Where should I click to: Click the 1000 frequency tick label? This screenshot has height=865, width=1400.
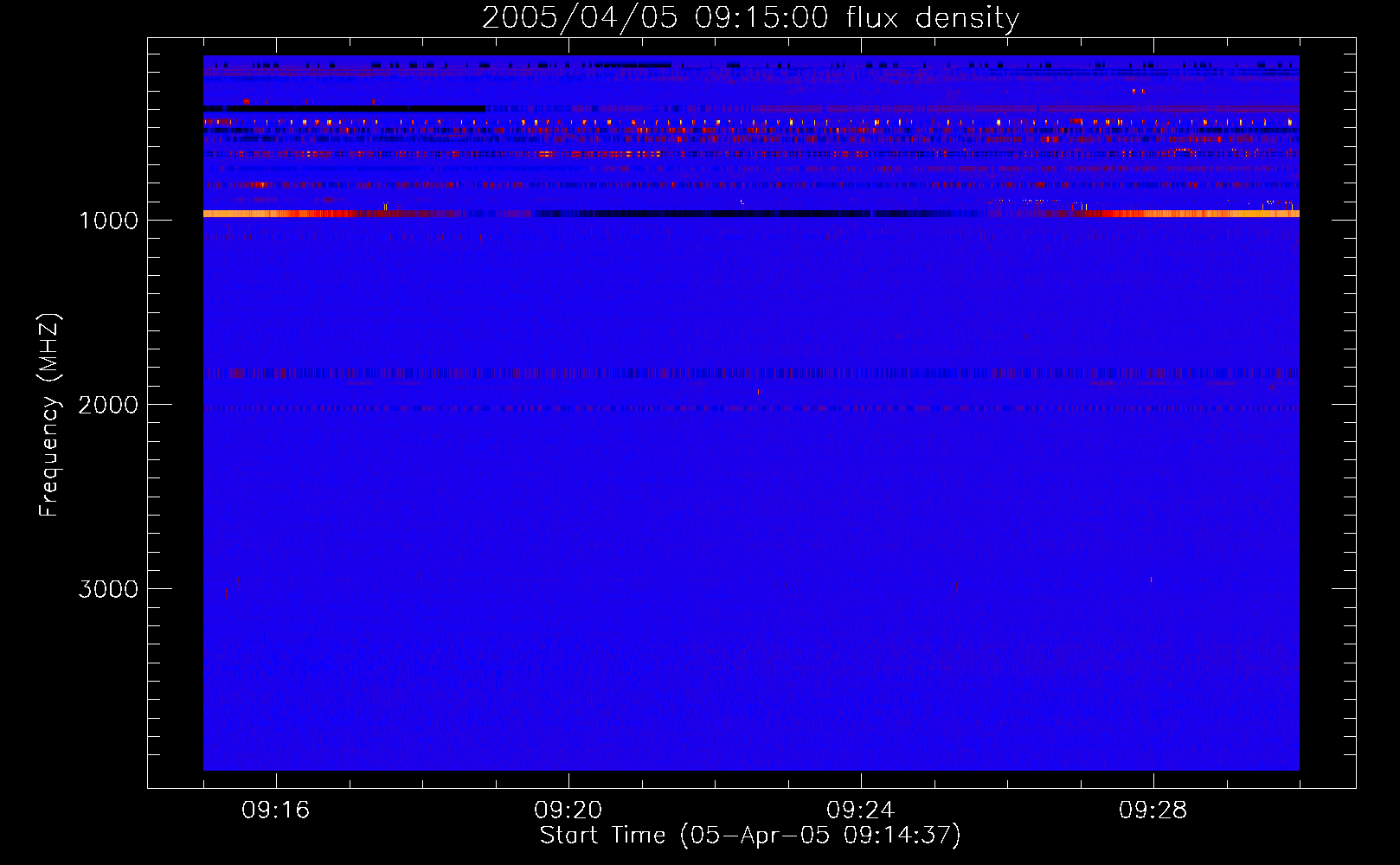pos(108,220)
